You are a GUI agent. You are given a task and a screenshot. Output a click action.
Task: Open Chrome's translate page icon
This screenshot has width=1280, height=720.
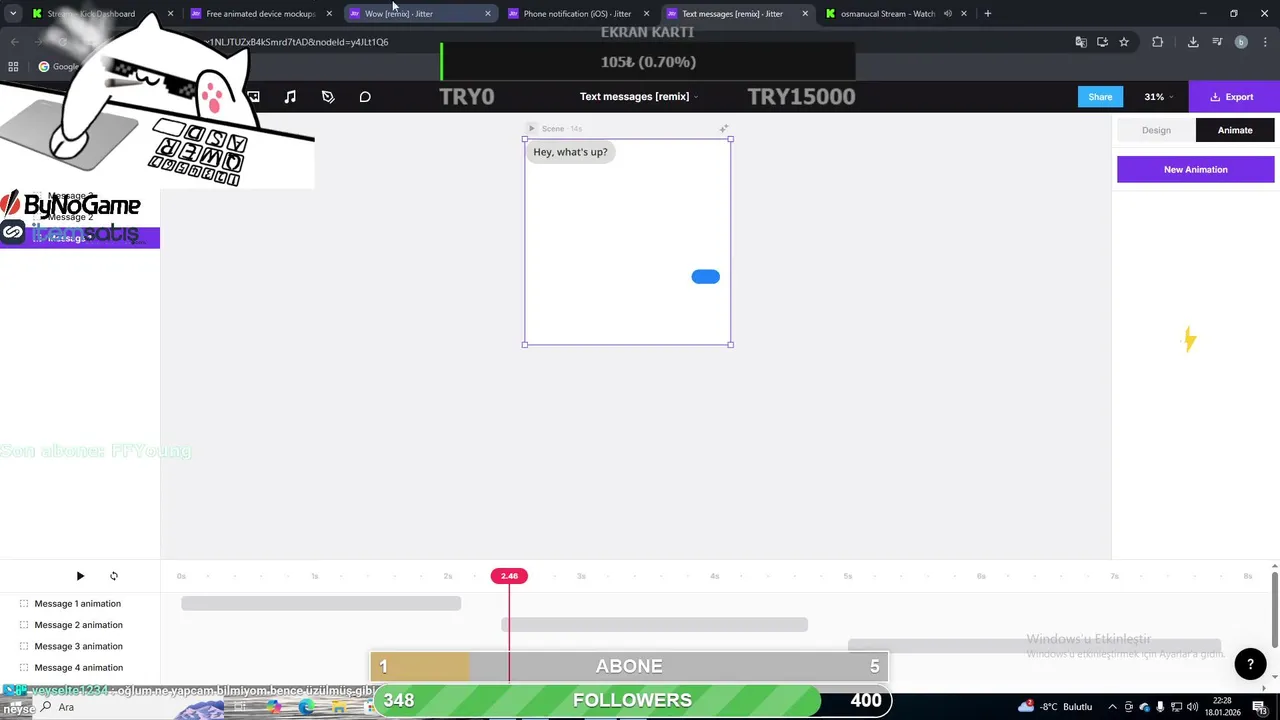(x=1081, y=42)
